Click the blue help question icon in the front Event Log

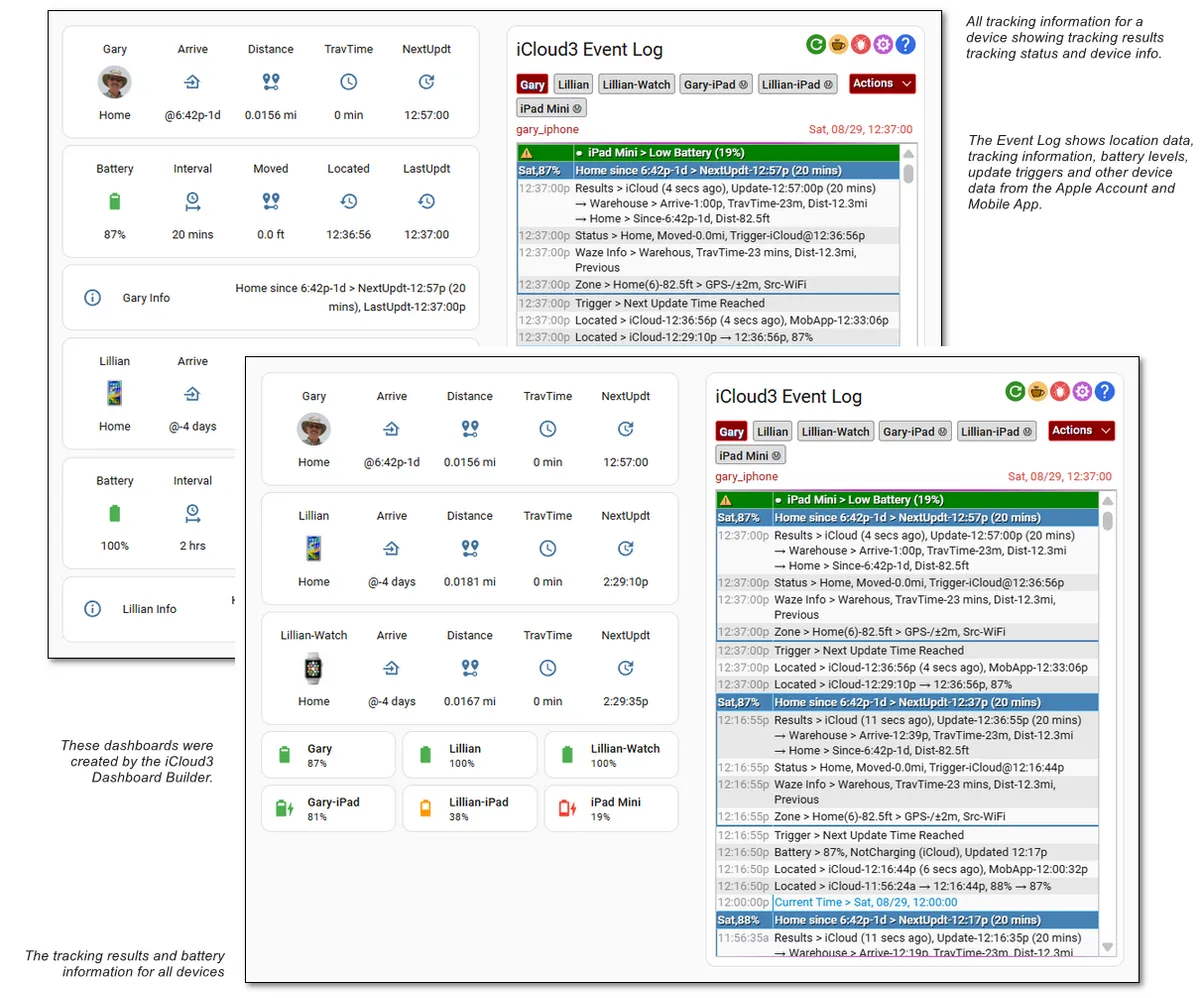[1104, 391]
